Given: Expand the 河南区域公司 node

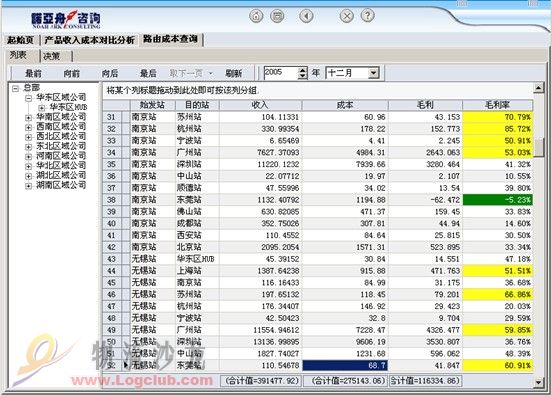Looking at the screenshot, I should 29,156.
